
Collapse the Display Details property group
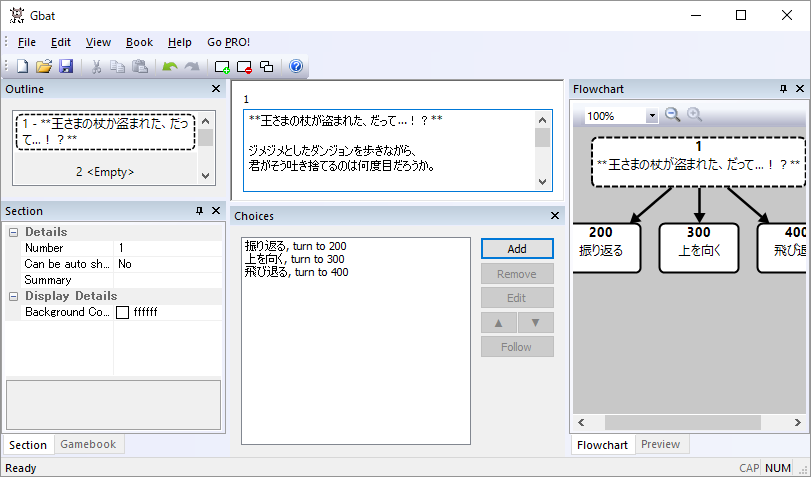14,296
